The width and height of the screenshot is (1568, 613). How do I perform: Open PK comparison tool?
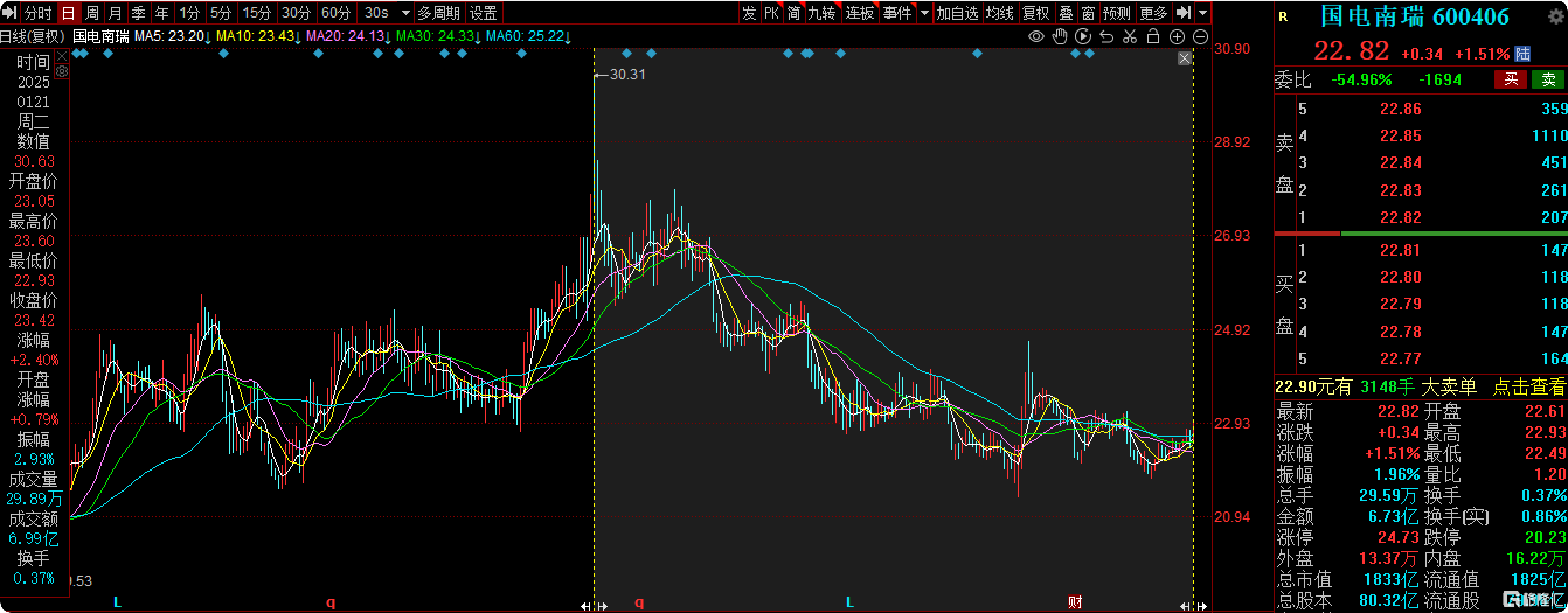point(772,13)
